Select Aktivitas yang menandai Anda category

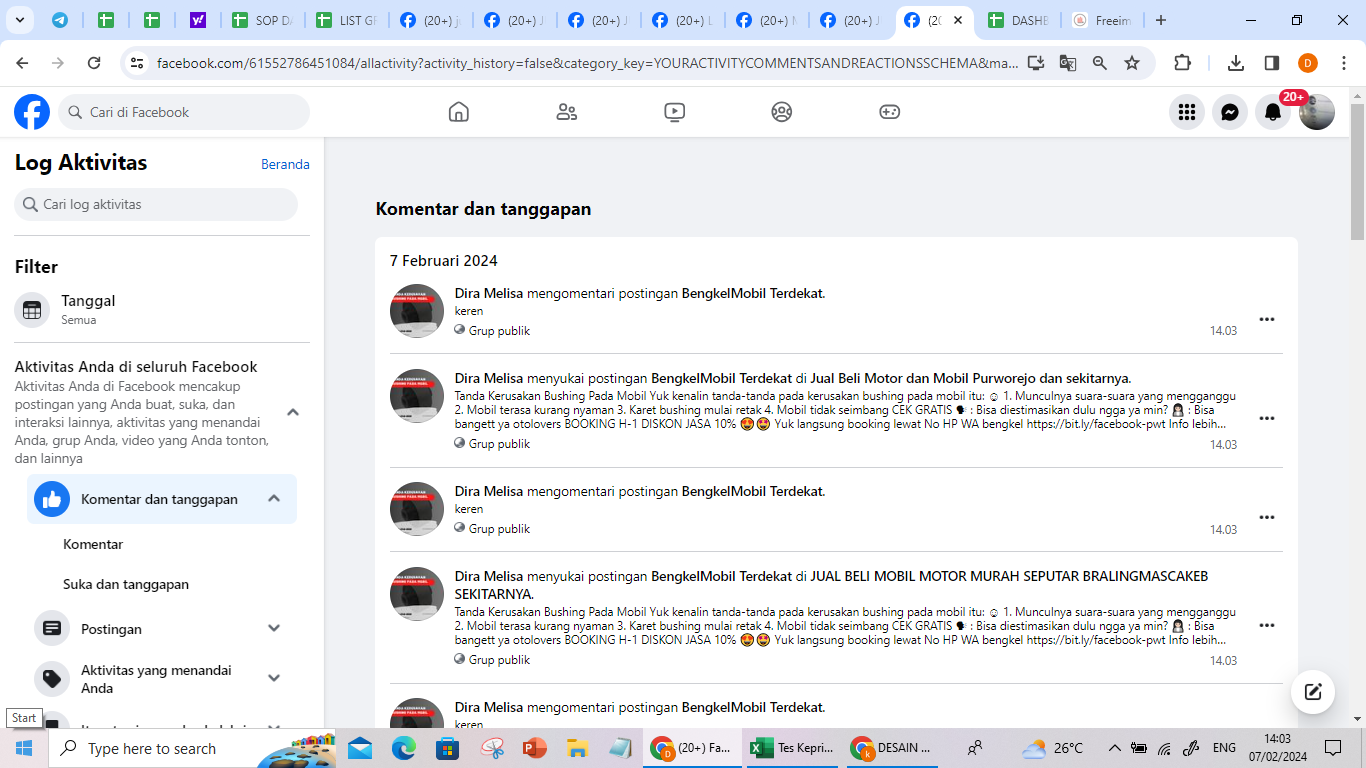click(x=162, y=679)
